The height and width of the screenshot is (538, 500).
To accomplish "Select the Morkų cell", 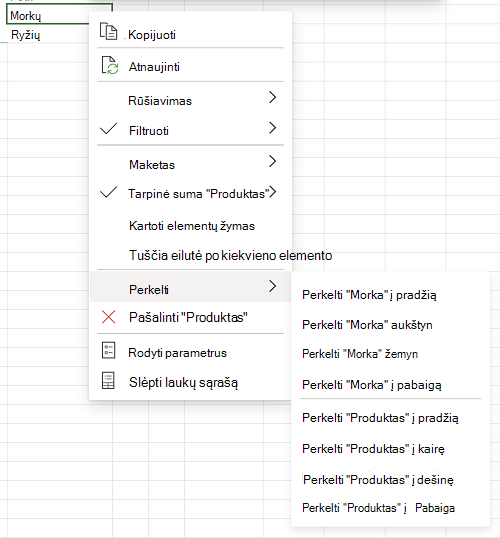I will click(x=48, y=15).
